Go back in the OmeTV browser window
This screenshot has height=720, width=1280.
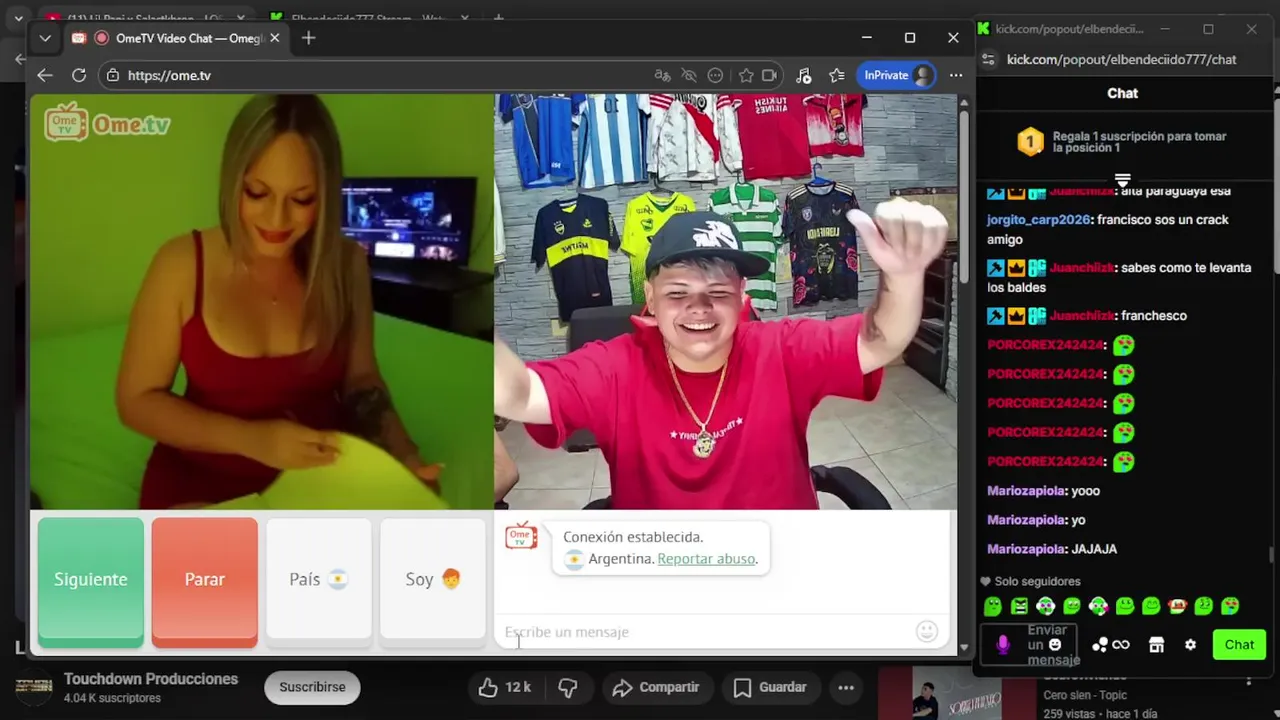(x=44, y=75)
